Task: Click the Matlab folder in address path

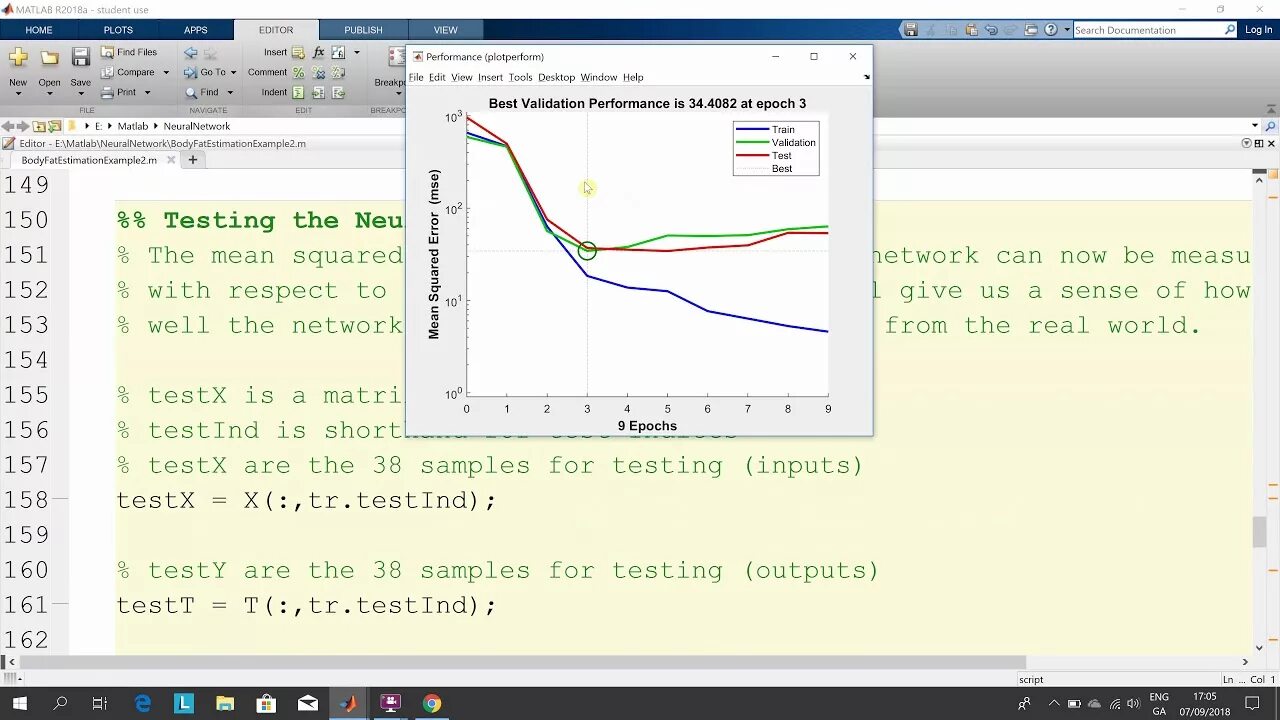Action: [x=132, y=126]
